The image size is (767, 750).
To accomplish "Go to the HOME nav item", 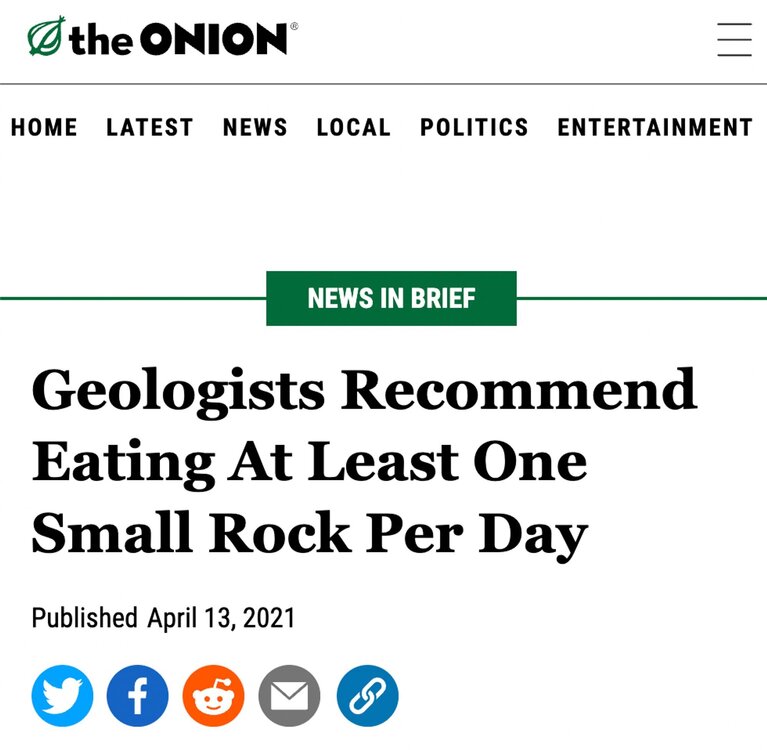I will tap(44, 128).
